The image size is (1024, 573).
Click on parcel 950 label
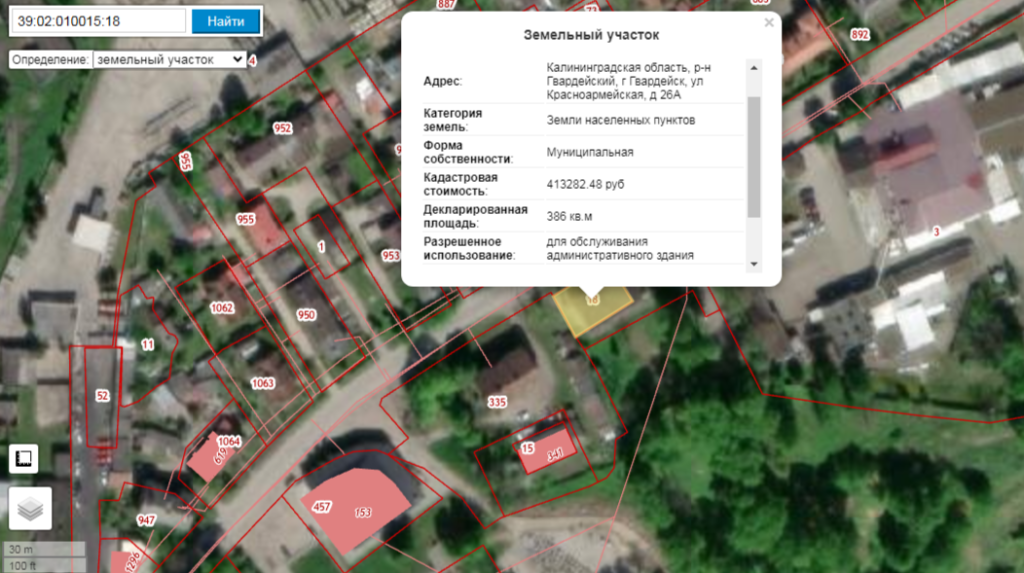tap(306, 315)
